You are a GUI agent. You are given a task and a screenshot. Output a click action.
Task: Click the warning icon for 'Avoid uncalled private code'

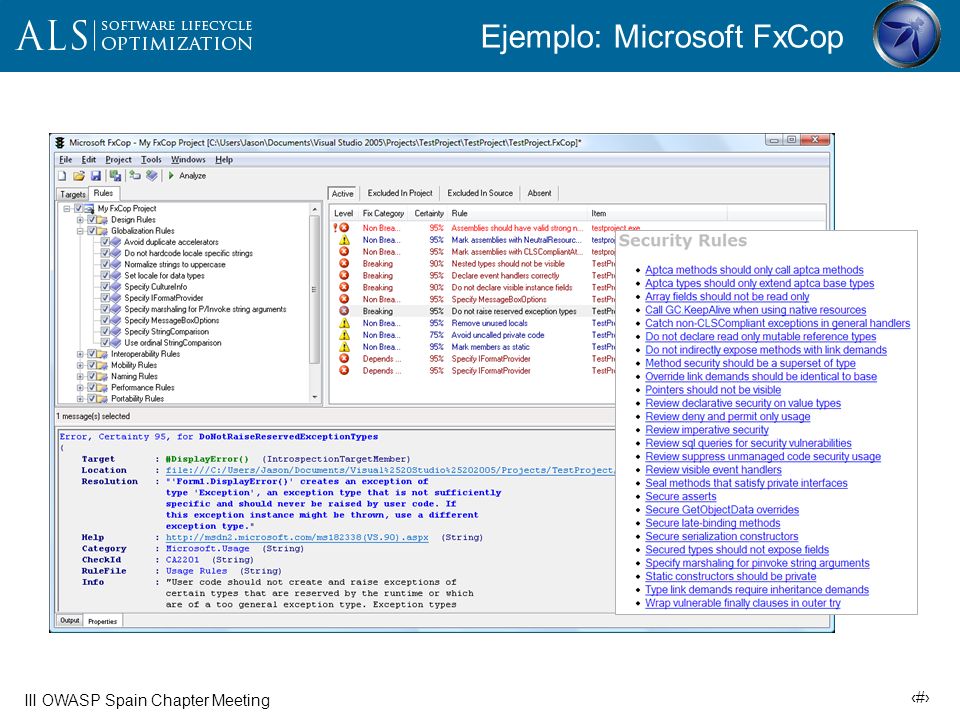[x=345, y=335]
